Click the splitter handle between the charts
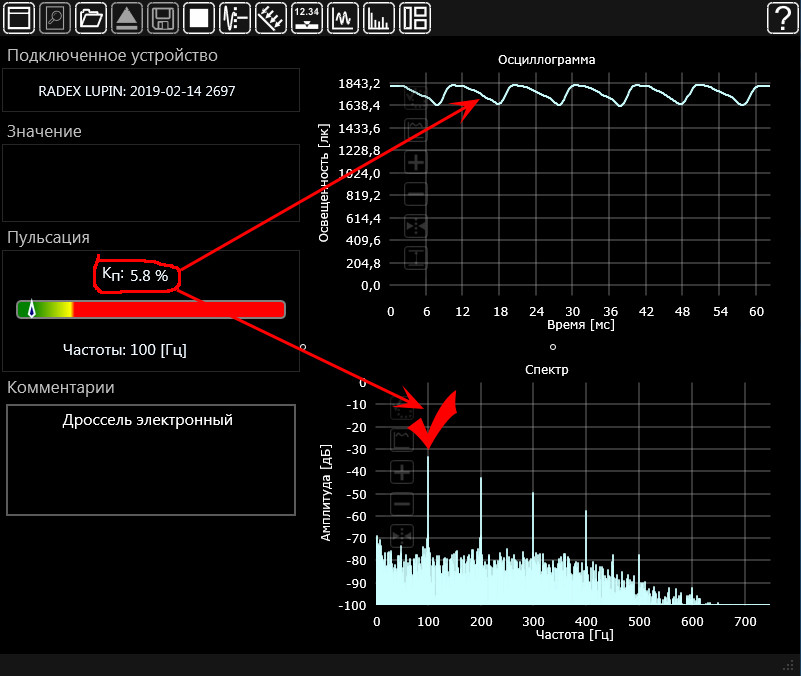Image resolution: width=801 pixels, height=676 pixels. 553,347
